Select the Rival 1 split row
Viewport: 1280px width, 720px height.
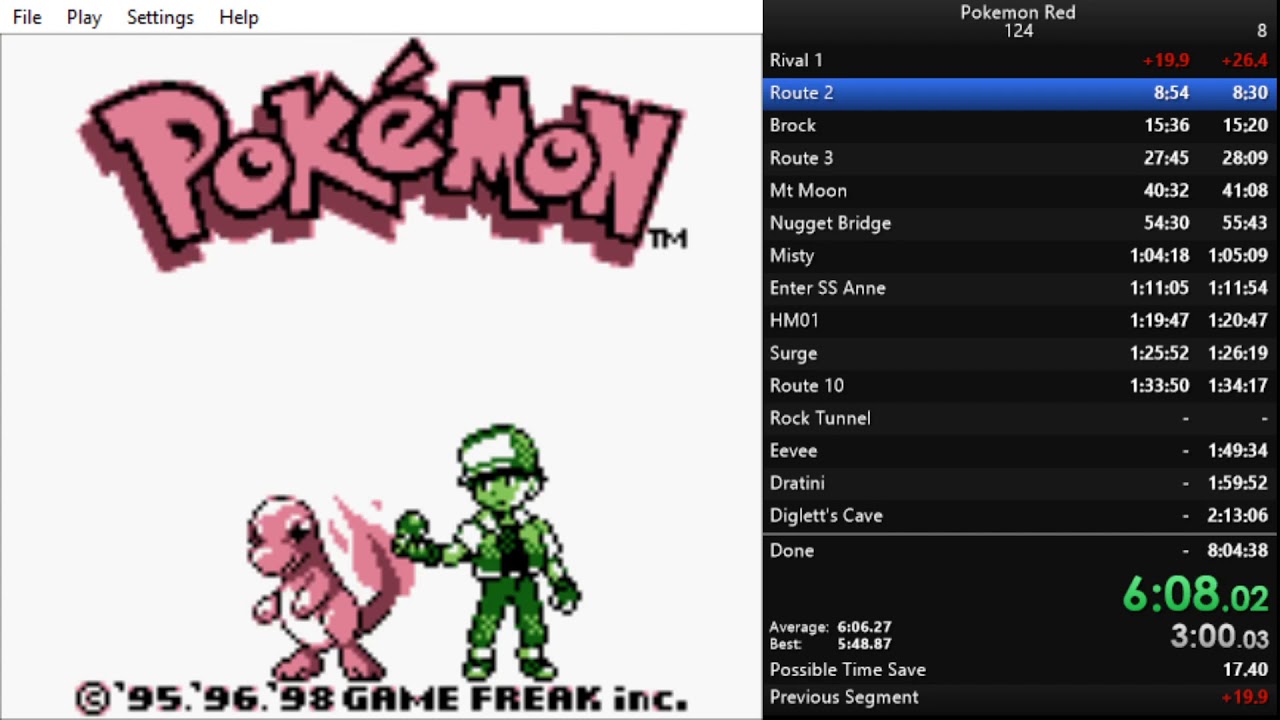click(1021, 60)
